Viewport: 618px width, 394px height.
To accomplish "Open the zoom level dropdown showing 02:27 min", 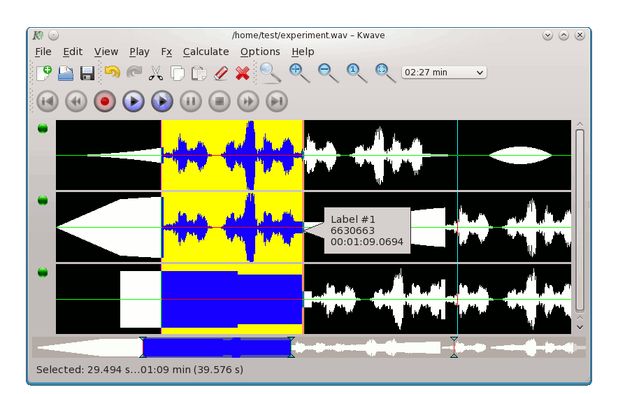I will pyautogui.click(x=444, y=72).
